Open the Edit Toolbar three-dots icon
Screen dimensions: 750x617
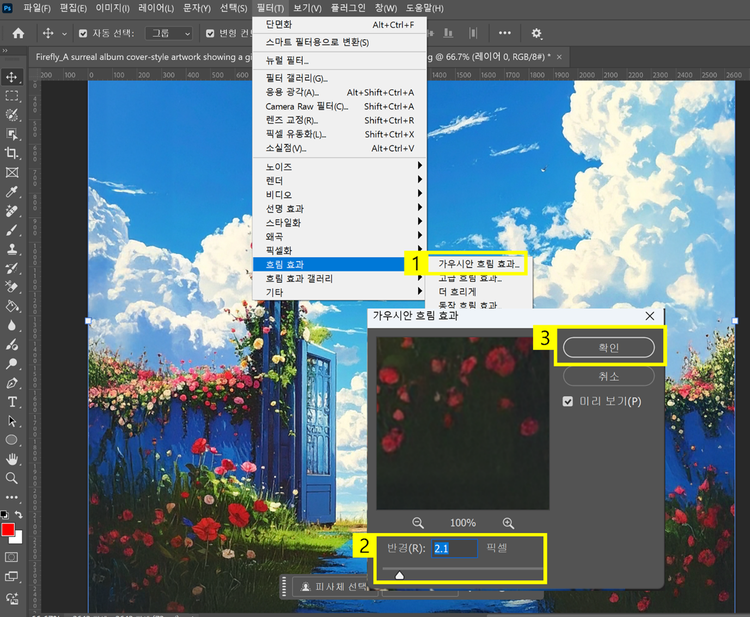point(11,497)
